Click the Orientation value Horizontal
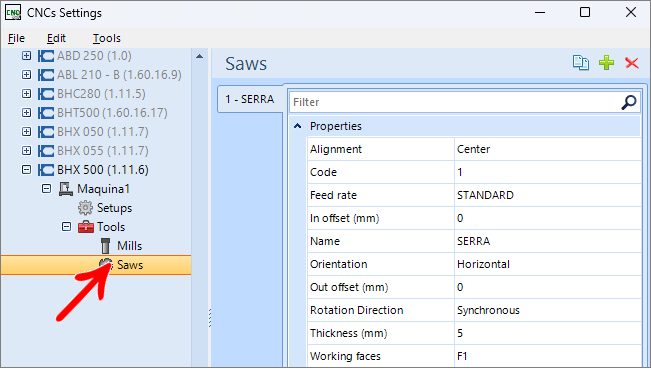This screenshot has height=369, width=651. (483, 264)
